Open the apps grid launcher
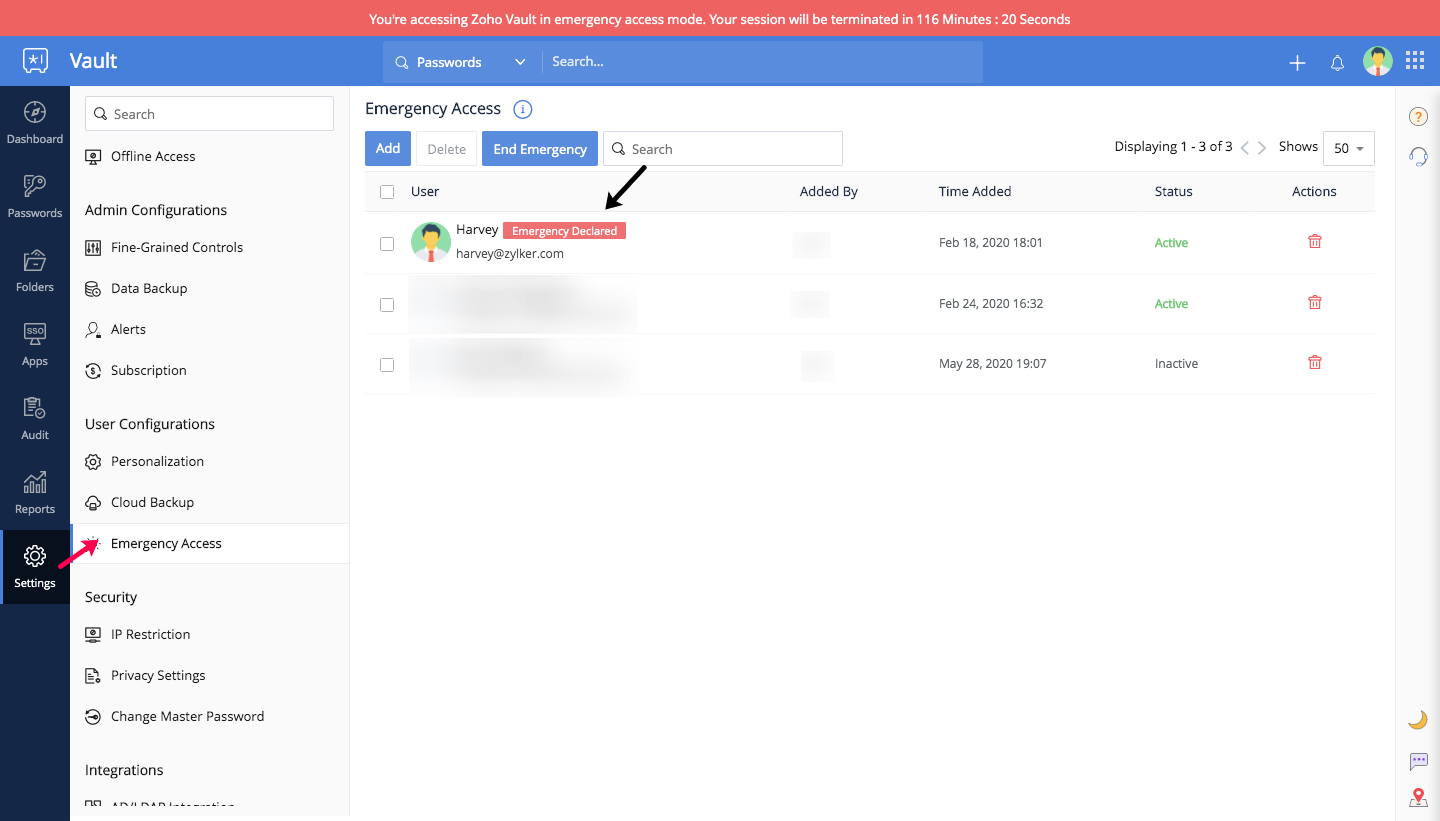This screenshot has width=1440, height=821. click(1415, 61)
